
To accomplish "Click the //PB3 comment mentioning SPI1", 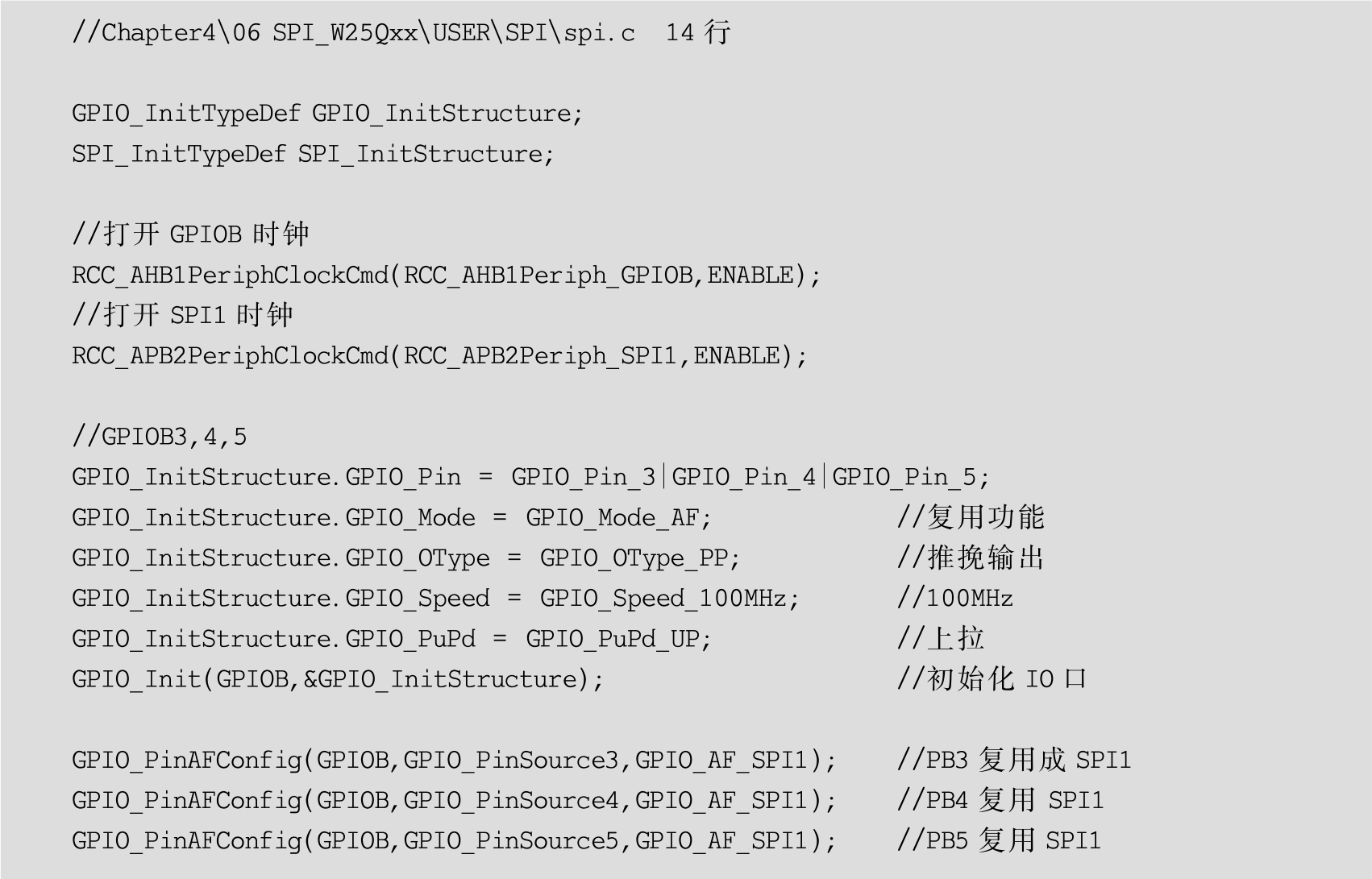I will [1014, 760].
